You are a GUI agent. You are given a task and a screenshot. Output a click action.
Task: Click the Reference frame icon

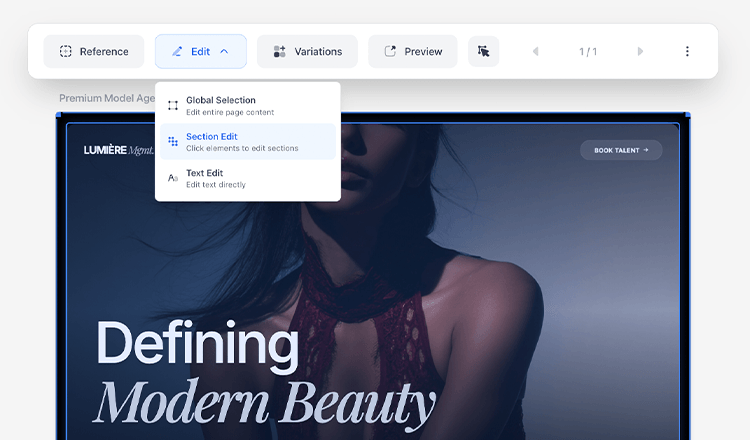[x=65, y=52]
